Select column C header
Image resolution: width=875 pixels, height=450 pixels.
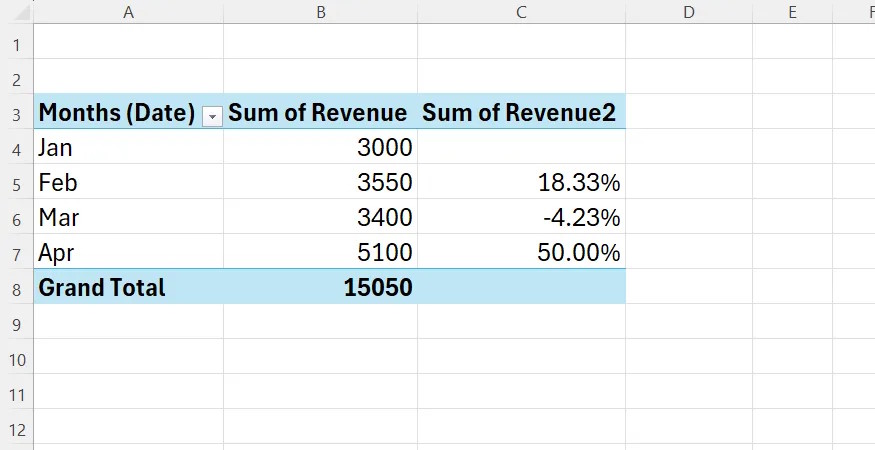pos(521,12)
